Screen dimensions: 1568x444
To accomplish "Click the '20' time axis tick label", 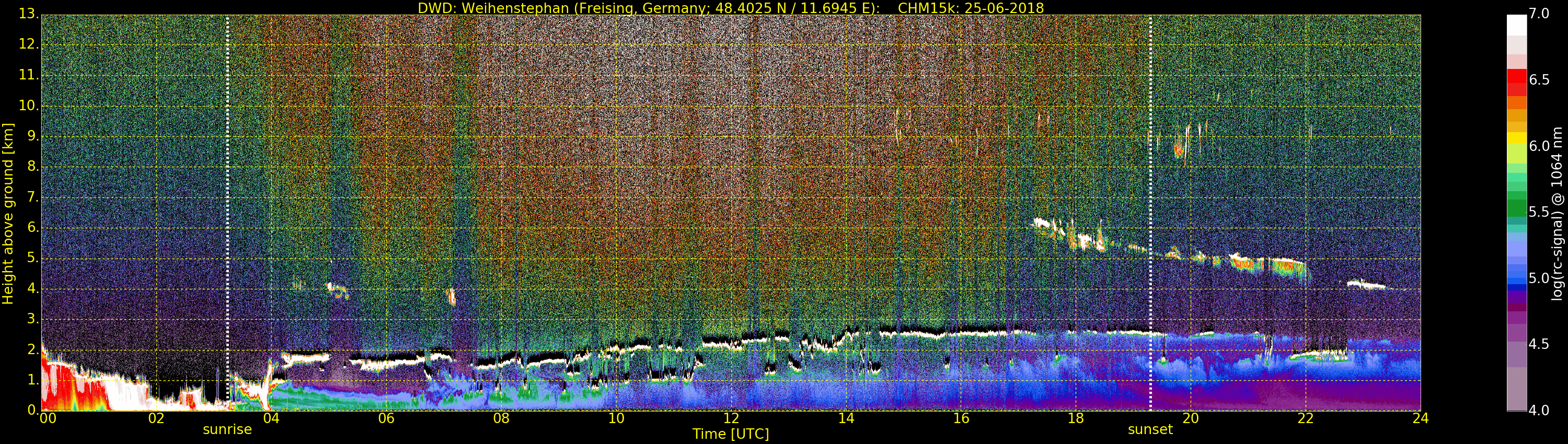I will 1191,418.
